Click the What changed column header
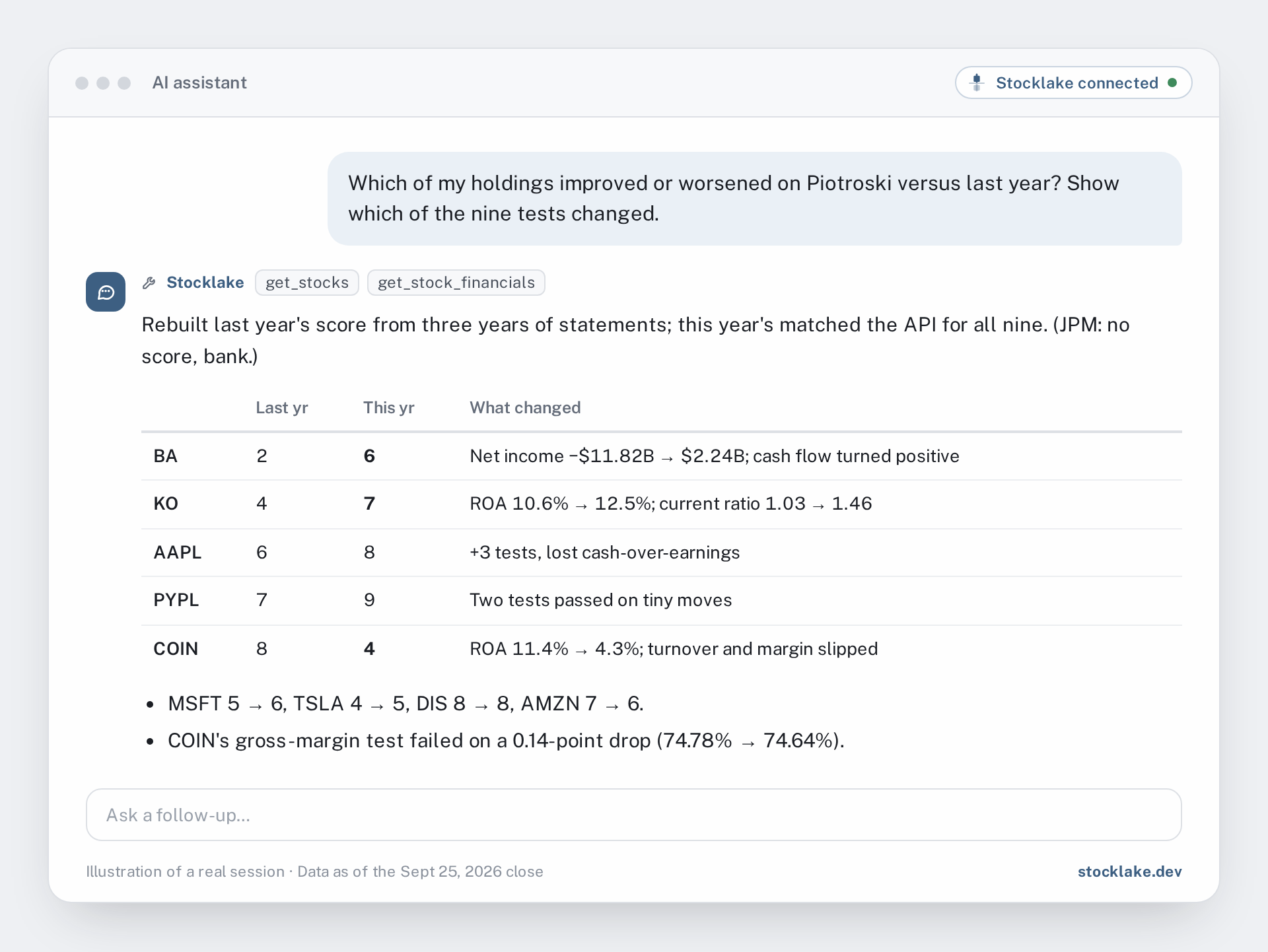Screen dimensions: 1268x952 (x=525, y=407)
